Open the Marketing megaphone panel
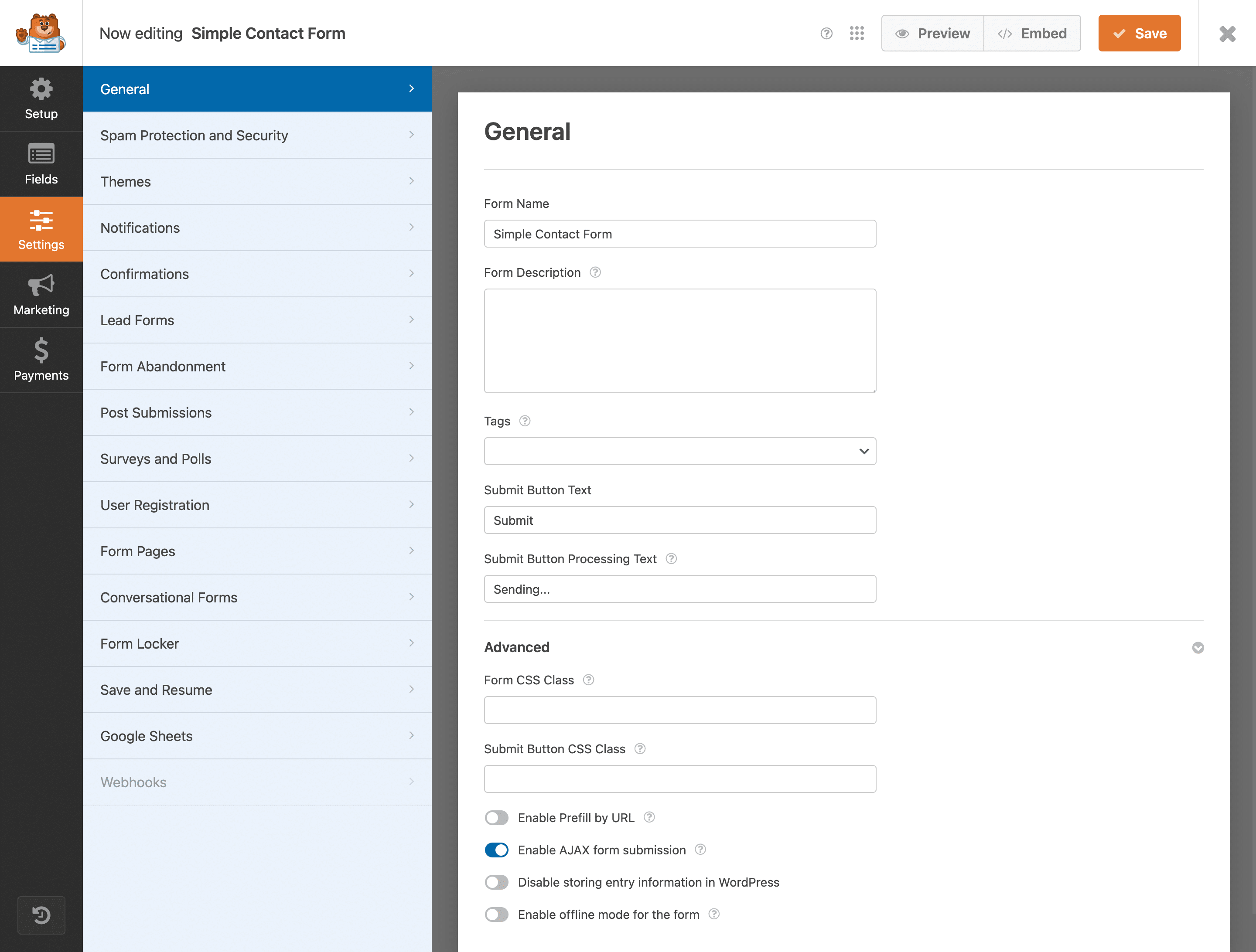 coord(41,295)
